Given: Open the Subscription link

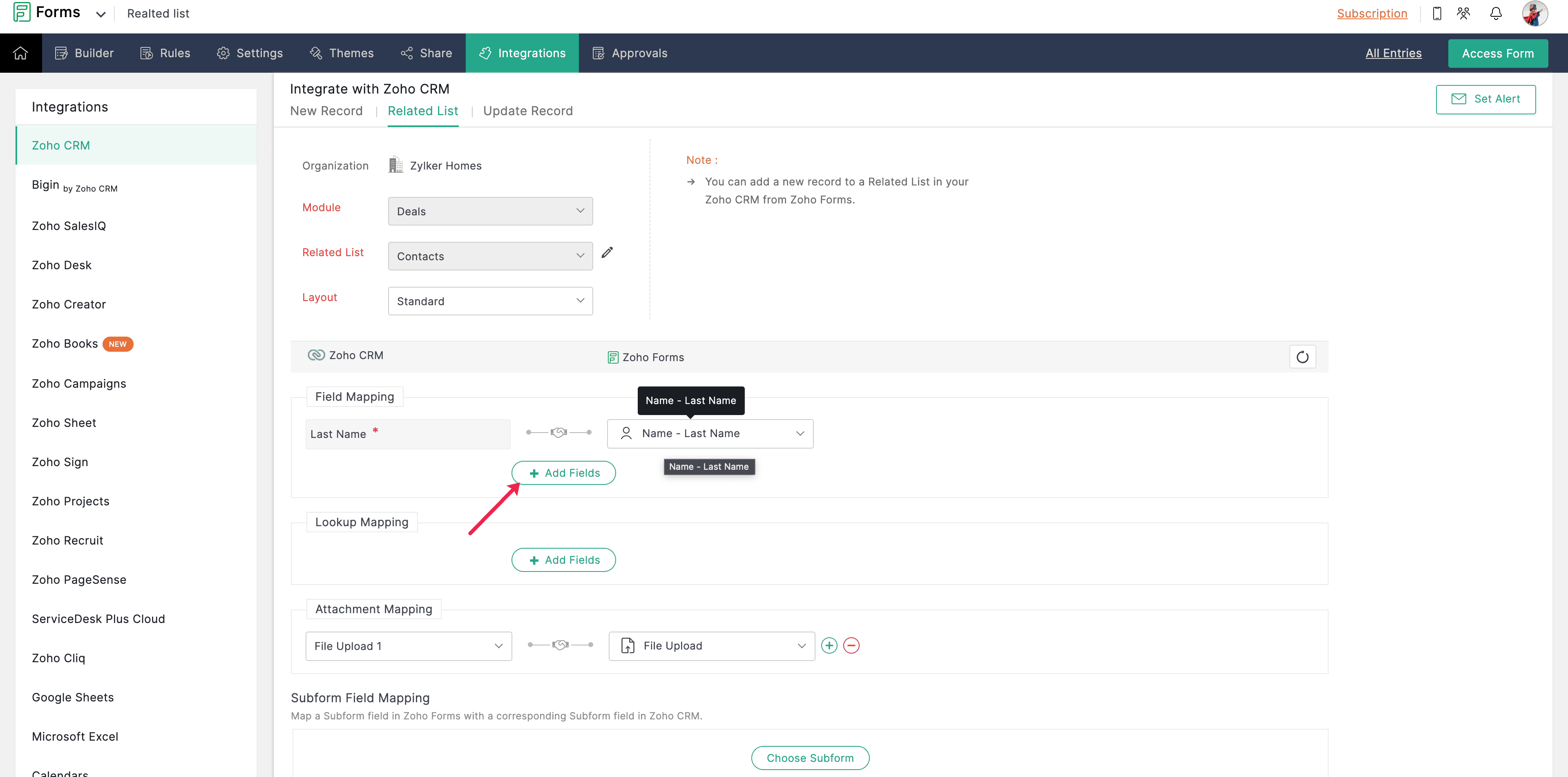Looking at the screenshot, I should click(1371, 13).
